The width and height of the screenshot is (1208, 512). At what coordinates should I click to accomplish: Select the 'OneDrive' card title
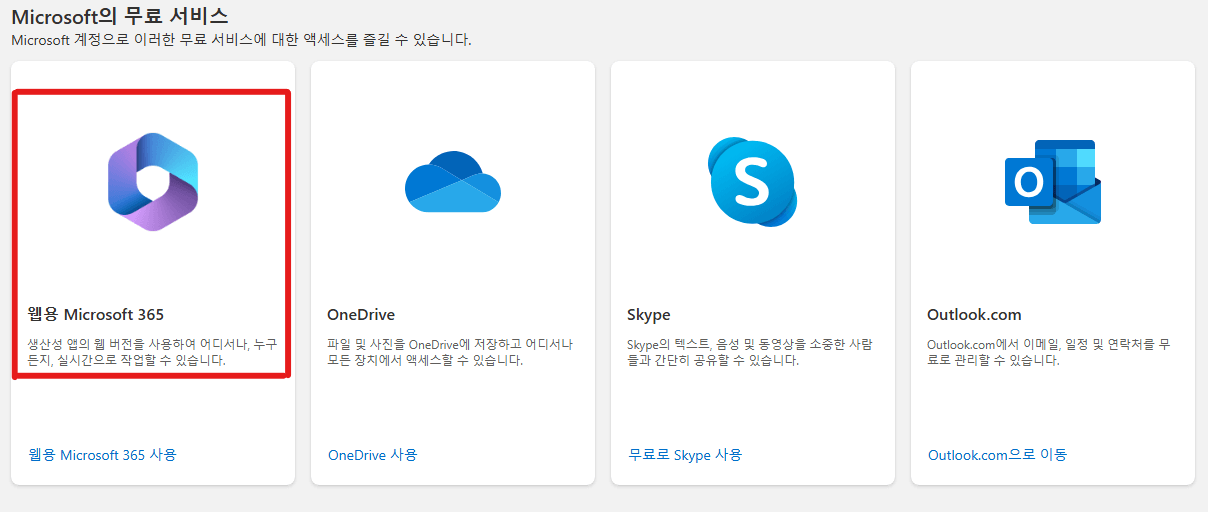(361, 315)
